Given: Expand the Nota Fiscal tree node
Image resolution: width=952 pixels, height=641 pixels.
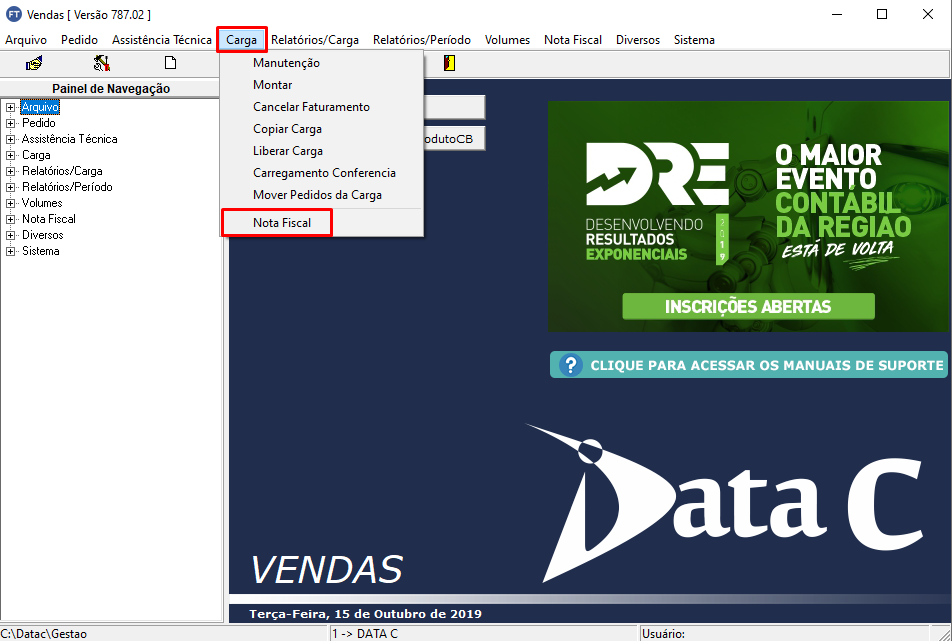Looking at the screenshot, I should point(10,219).
